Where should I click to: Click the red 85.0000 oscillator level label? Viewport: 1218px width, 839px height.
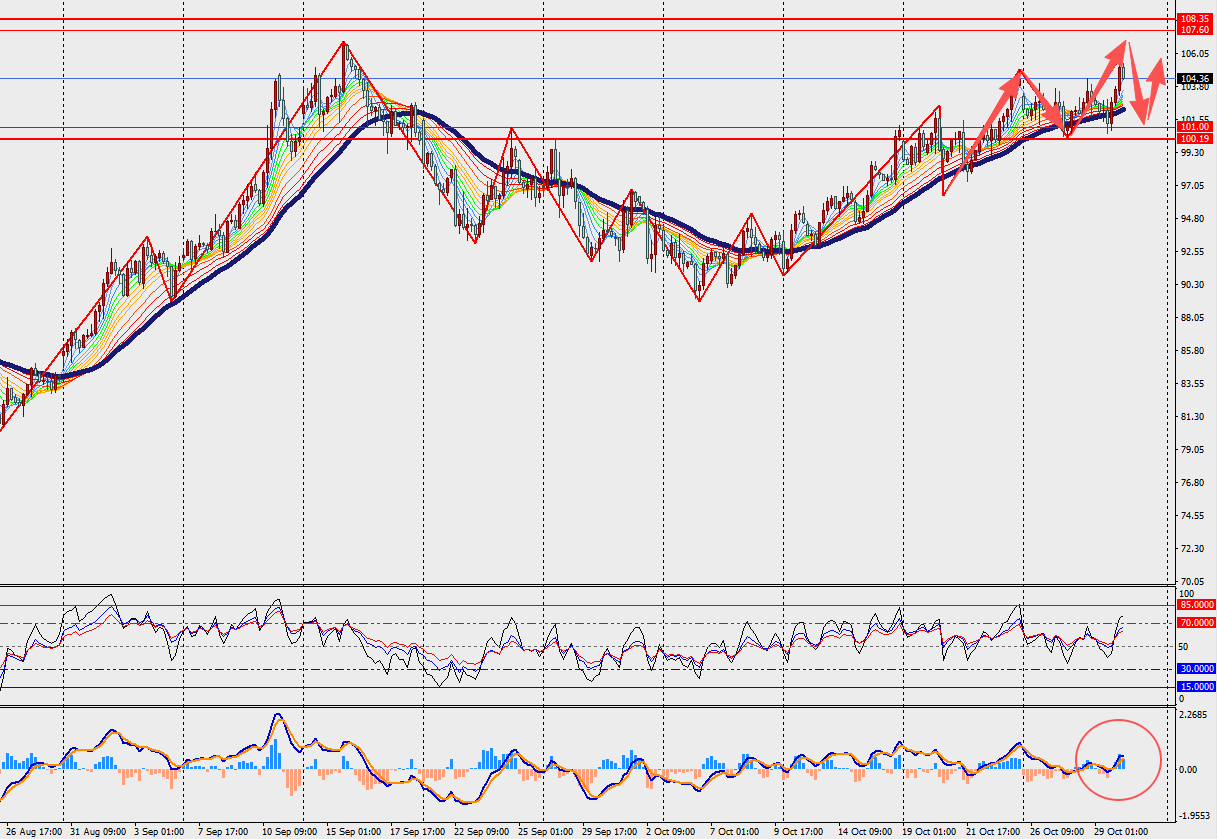click(x=1197, y=605)
